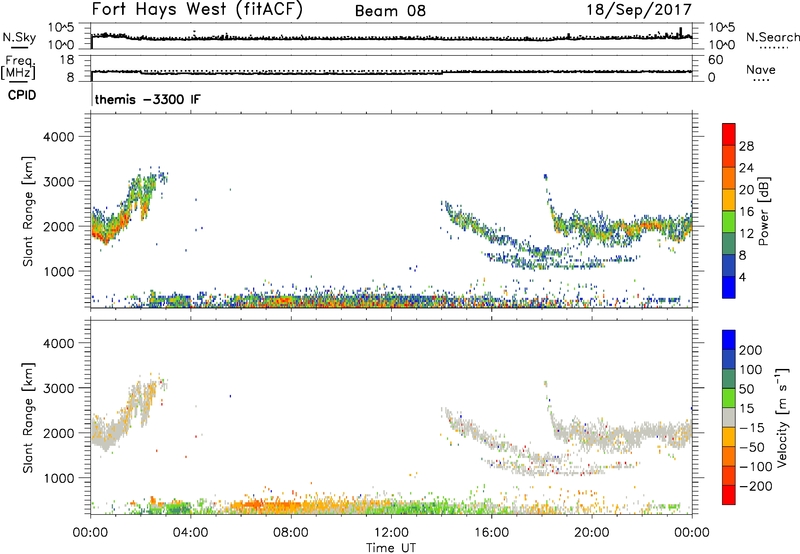Click 'Slant Range [km]' label of velocity panel
Image resolution: width=800 pixels, height=554 pixels.
click(x=28, y=418)
